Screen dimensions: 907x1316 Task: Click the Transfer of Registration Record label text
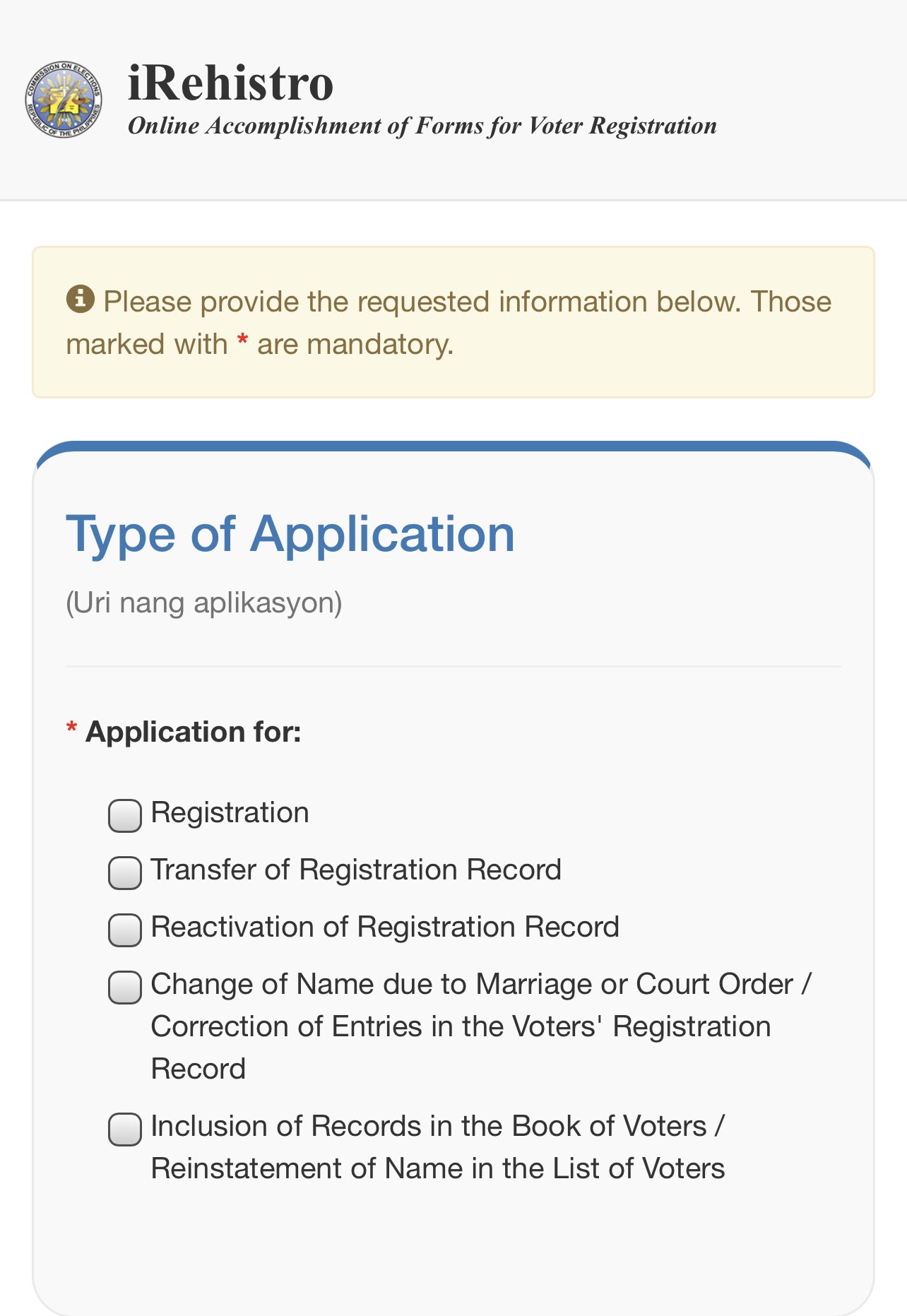click(x=356, y=870)
